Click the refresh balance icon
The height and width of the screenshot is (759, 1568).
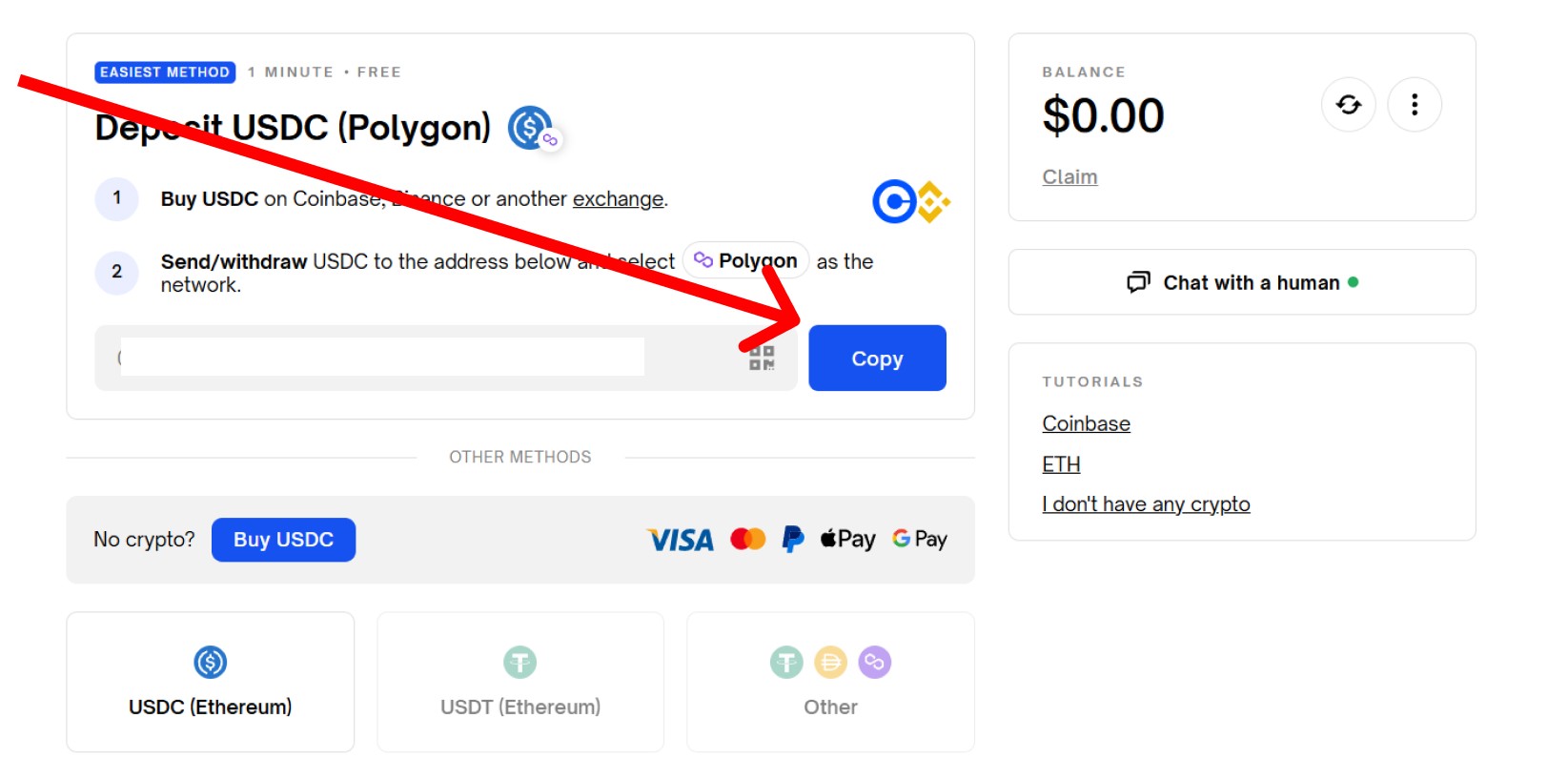tap(1348, 104)
